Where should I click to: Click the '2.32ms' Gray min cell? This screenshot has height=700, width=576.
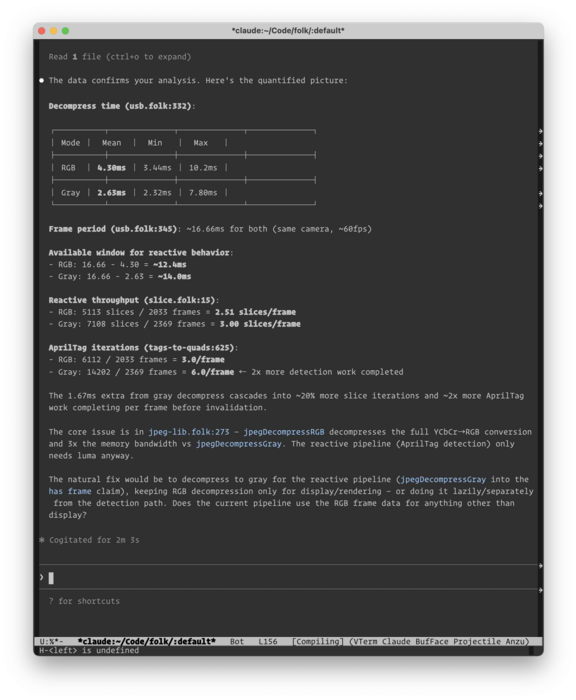pos(157,193)
